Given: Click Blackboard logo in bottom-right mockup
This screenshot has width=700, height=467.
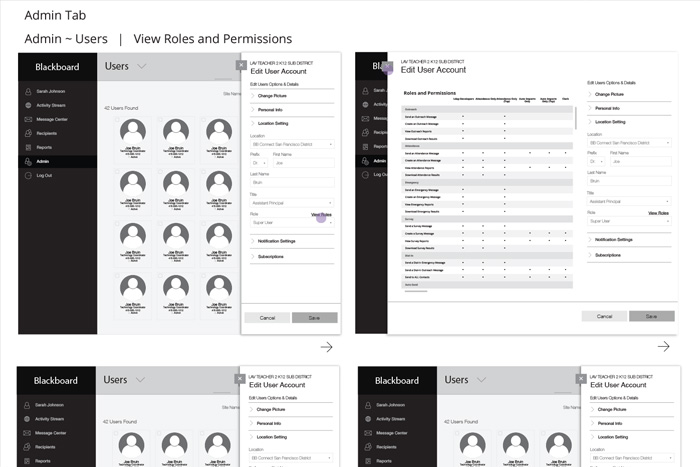Looking at the screenshot, I should click(x=397, y=381).
